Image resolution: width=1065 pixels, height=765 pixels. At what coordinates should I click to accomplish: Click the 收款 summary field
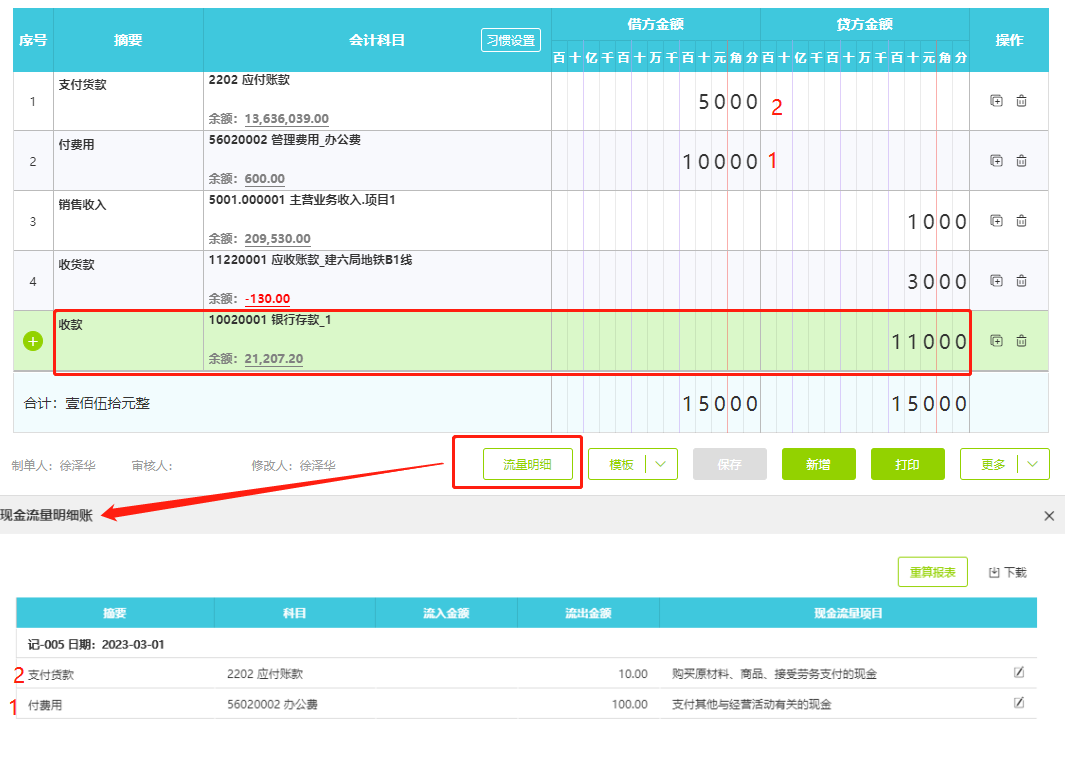[128, 340]
